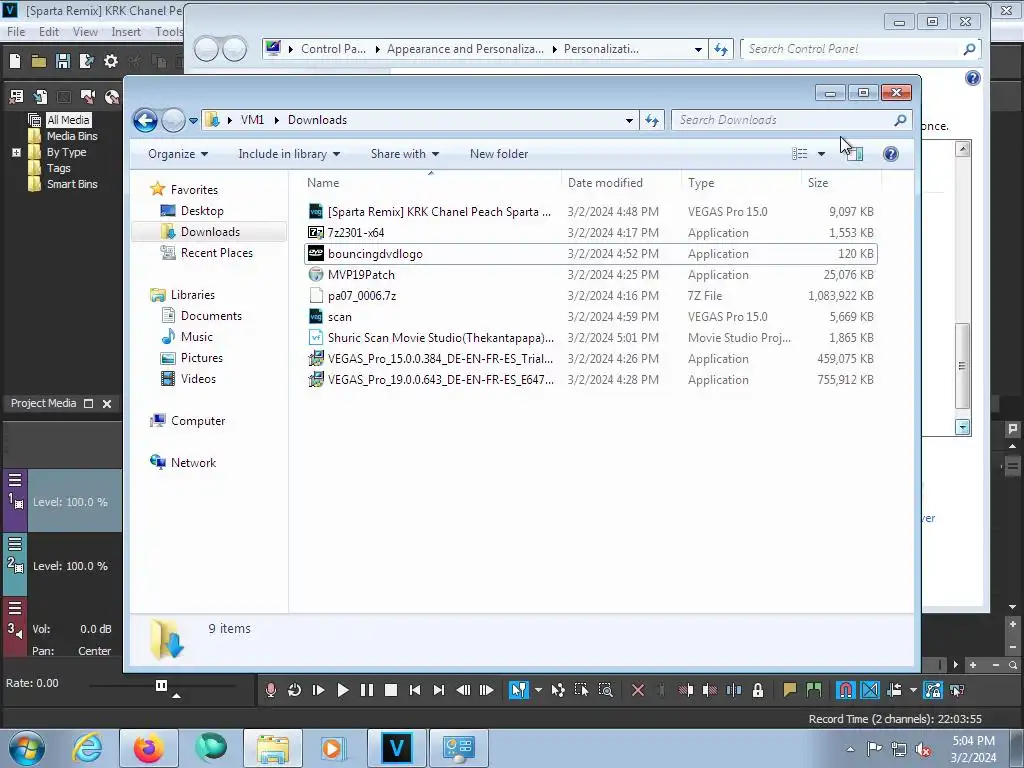Image resolution: width=1024 pixels, height=768 pixels.
Task: Select the Envelope Edit tool in VEGAS
Action: (558, 690)
